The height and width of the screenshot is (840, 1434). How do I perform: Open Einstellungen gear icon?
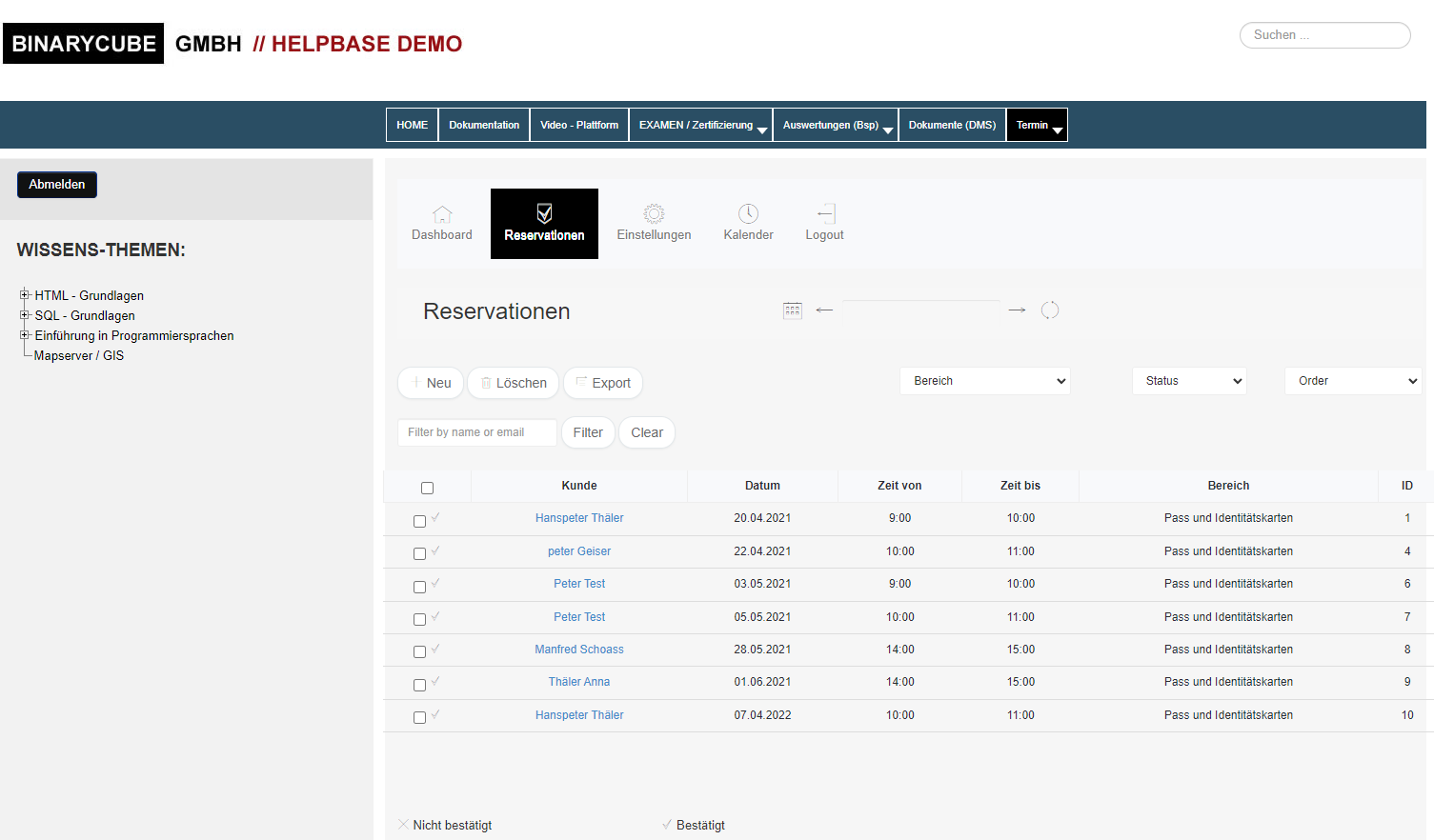coord(654,214)
